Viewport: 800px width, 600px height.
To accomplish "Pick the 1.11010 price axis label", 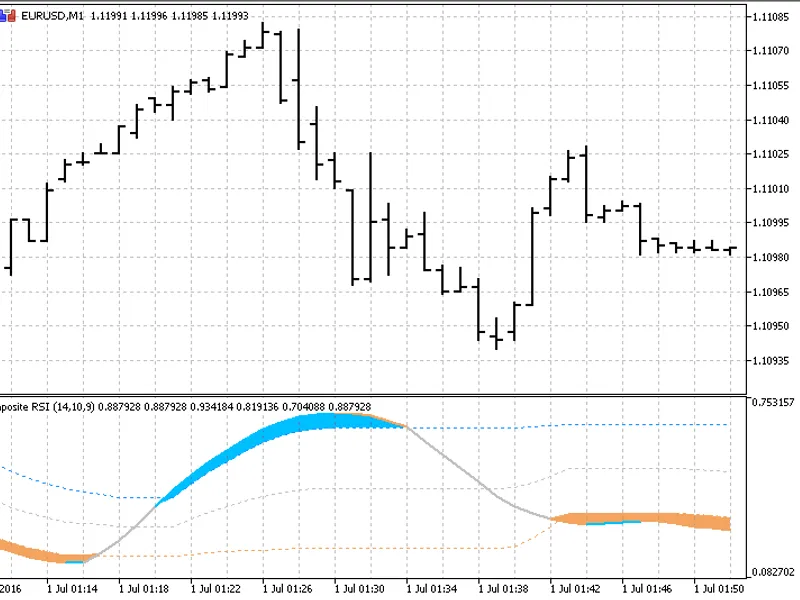I will coord(770,189).
